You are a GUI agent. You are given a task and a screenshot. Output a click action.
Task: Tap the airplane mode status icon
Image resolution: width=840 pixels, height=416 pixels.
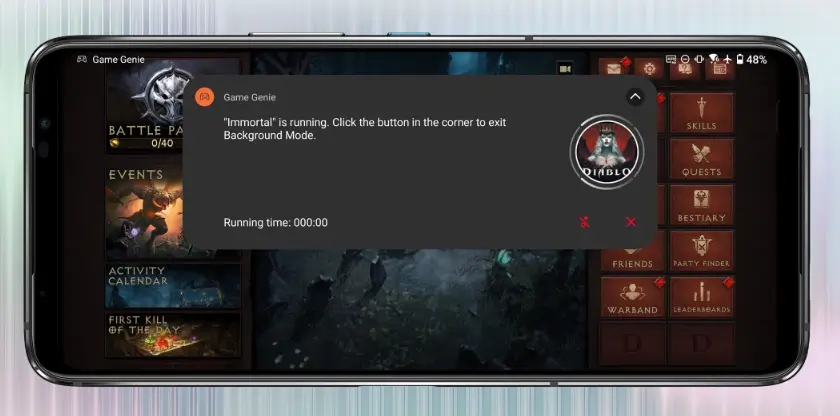pos(727,59)
